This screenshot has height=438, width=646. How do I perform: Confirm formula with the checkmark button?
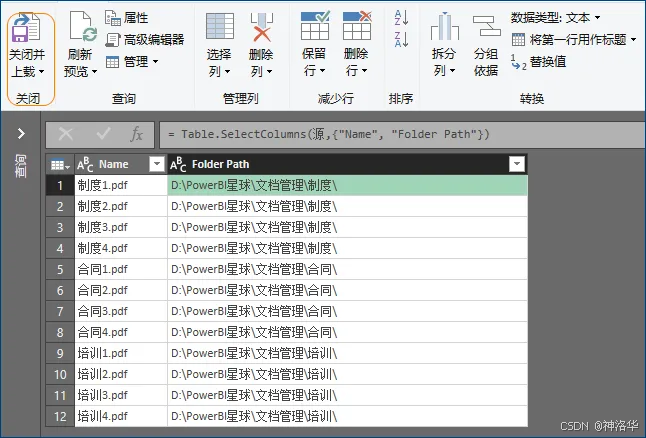pyautogui.click(x=103, y=134)
